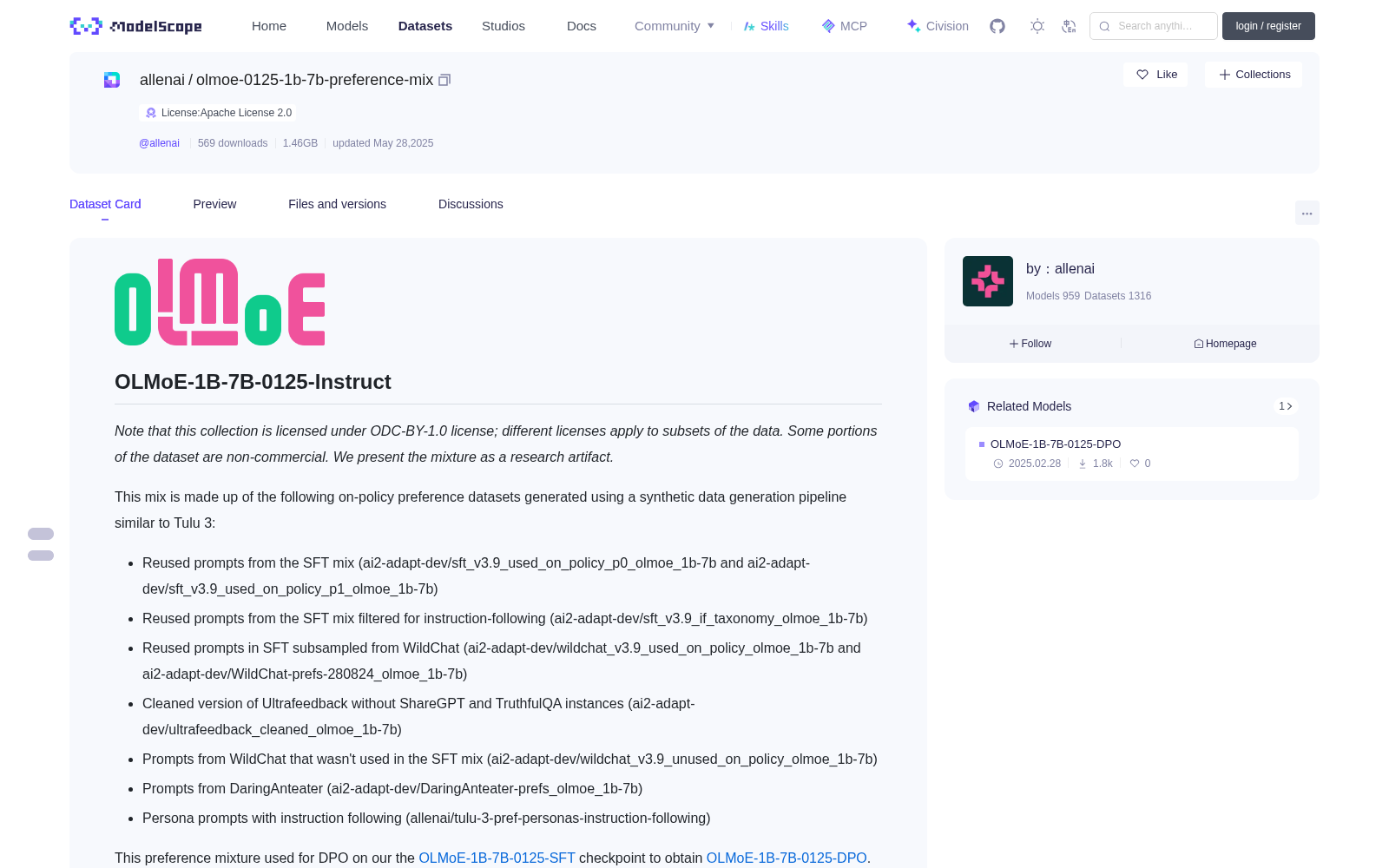Open the Preview tab
Image resolution: width=1389 pixels, height=868 pixels.
pyautogui.click(x=214, y=204)
